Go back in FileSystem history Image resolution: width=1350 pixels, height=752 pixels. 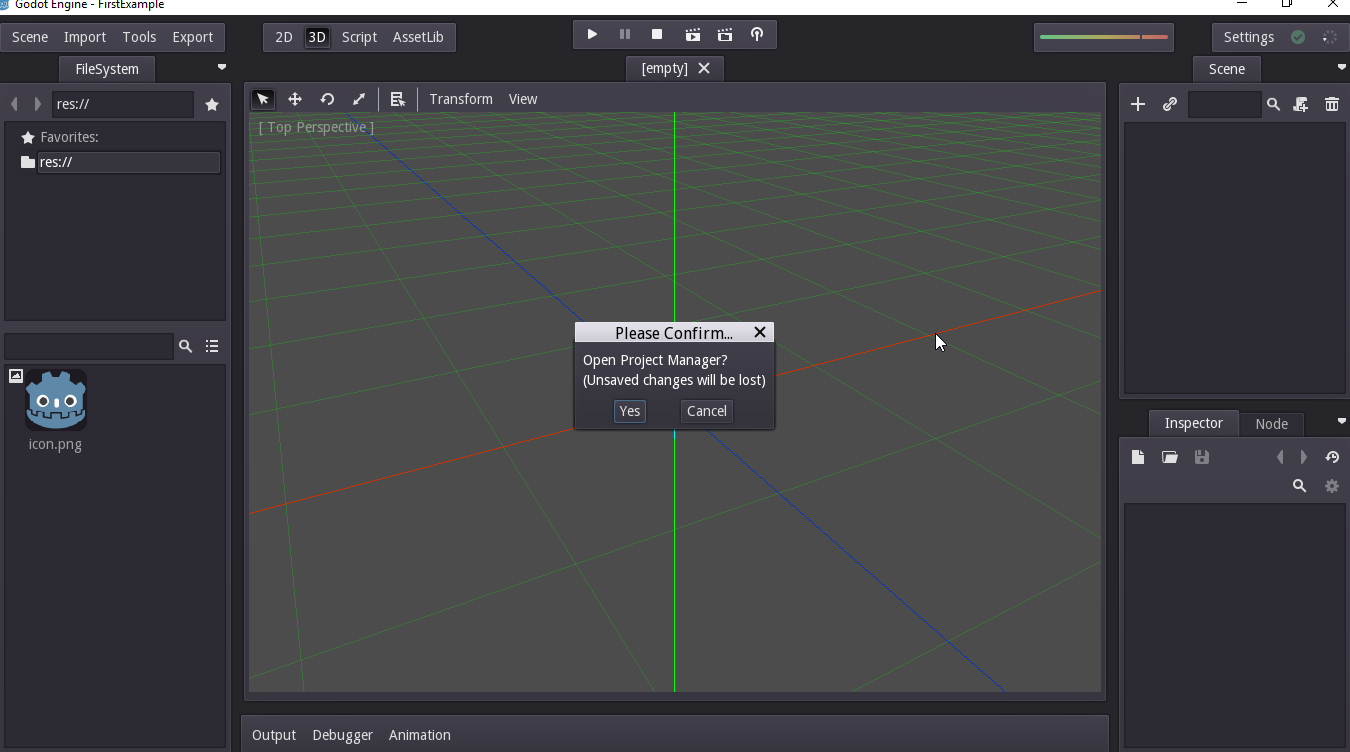[14, 104]
